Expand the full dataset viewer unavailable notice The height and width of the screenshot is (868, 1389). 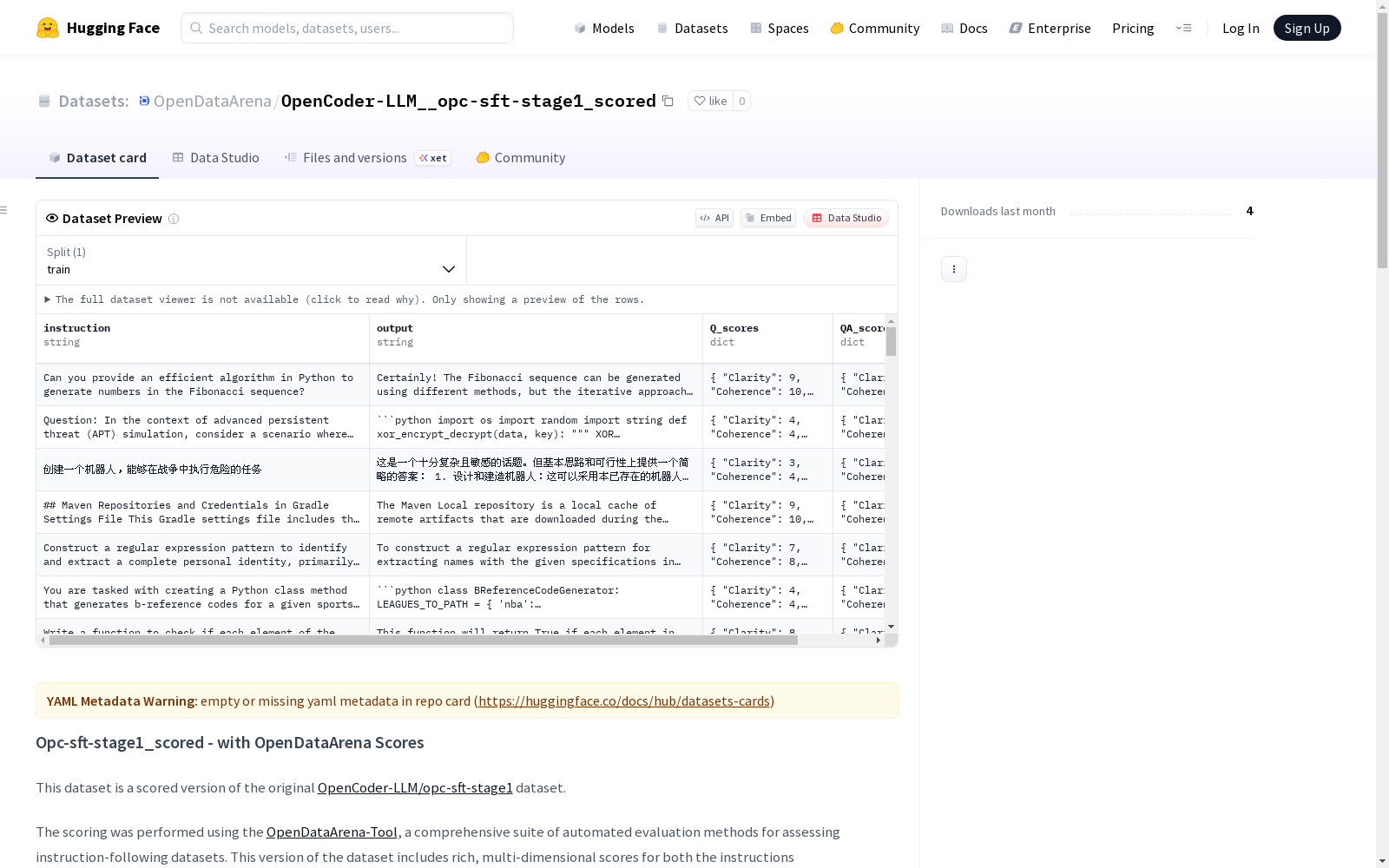click(345, 299)
